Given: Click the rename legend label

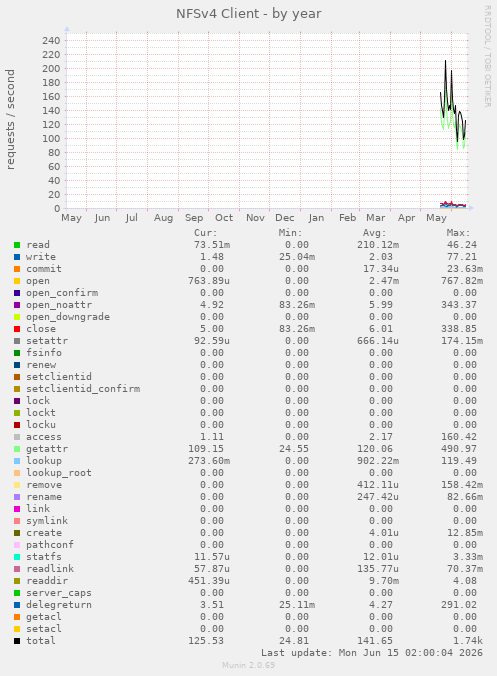Looking at the screenshot, I should [44, 497].
